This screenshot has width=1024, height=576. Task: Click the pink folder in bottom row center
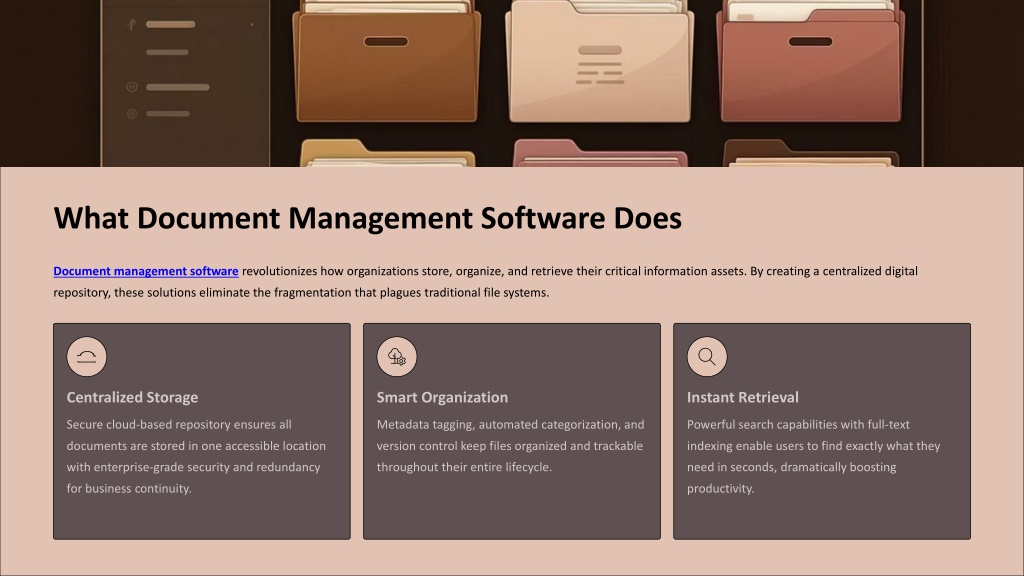click(x=599, y=155)
